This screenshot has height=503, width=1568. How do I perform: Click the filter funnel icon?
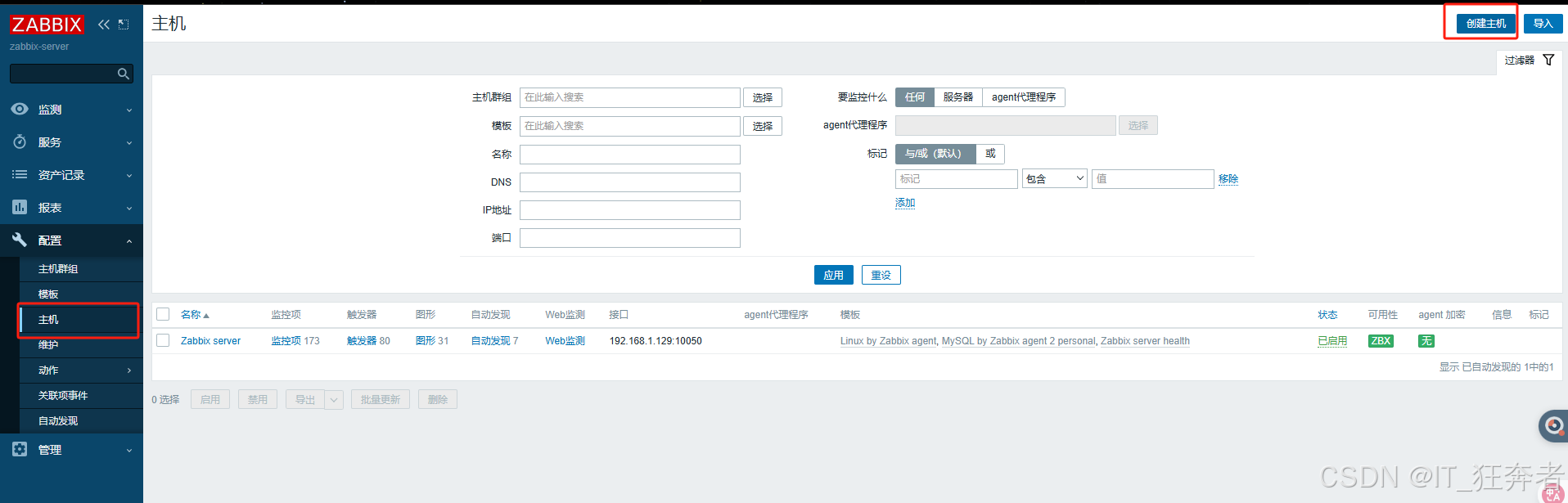point(1548,60)
